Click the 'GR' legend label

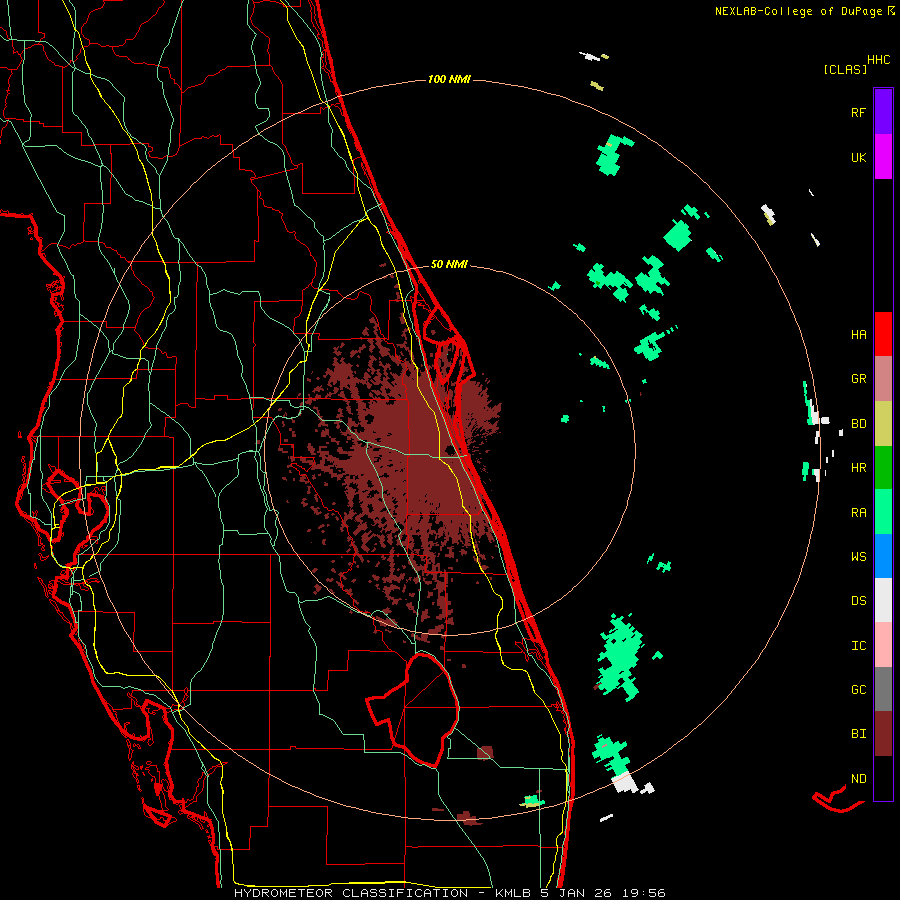click(x=858, y=379)
